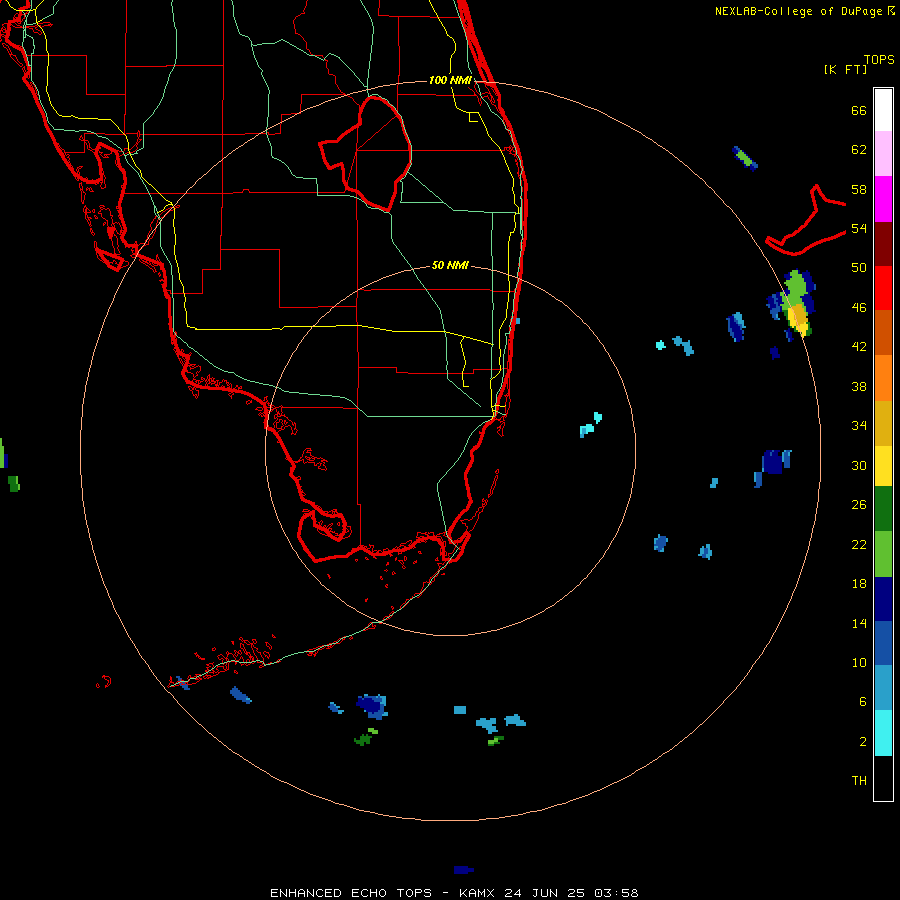
Task: Click the 34 value on the legend
Action: (x=859, y=426)
